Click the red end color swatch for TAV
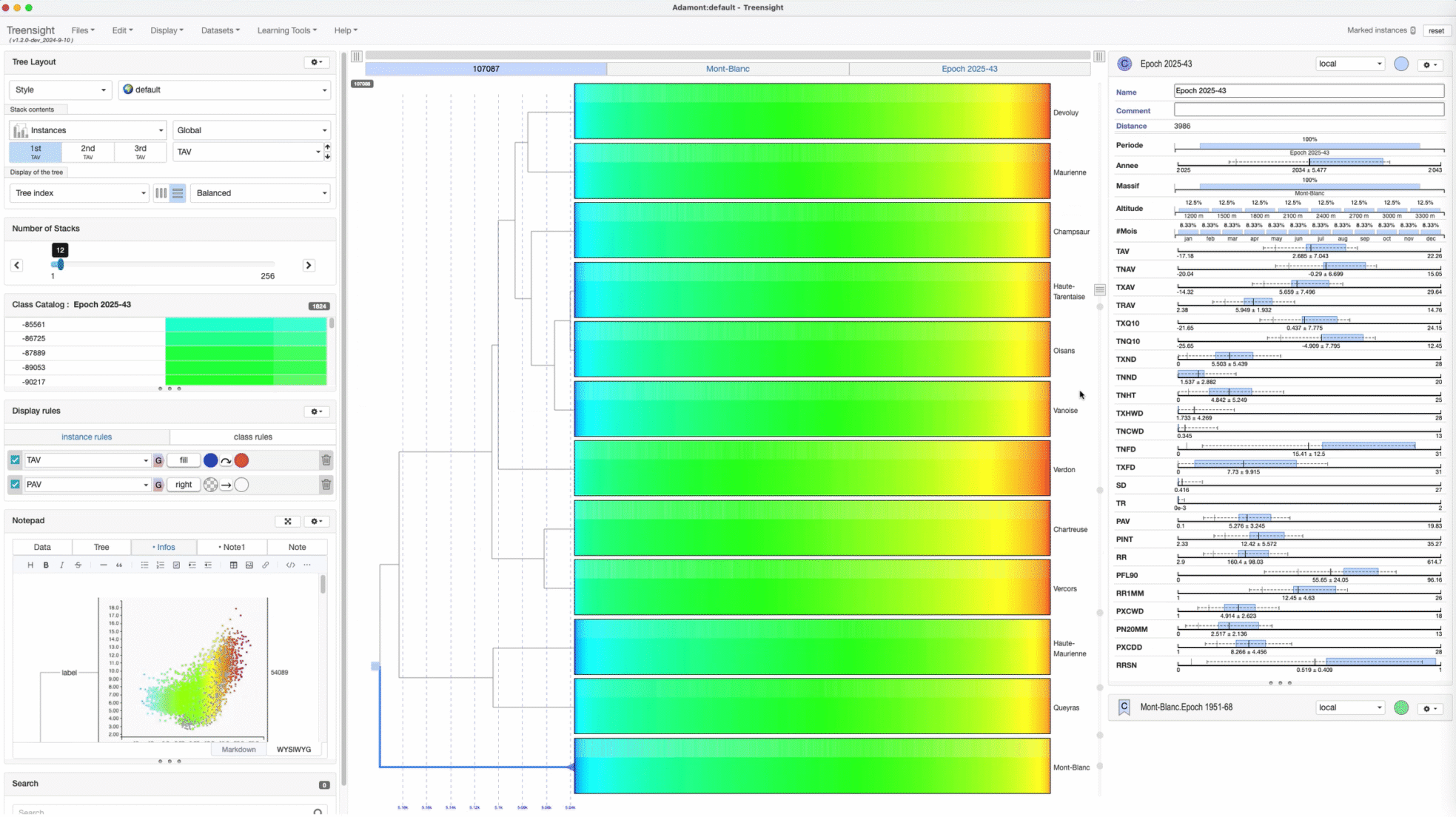This screenshot has width=1456, height=817. pos(241,460)
